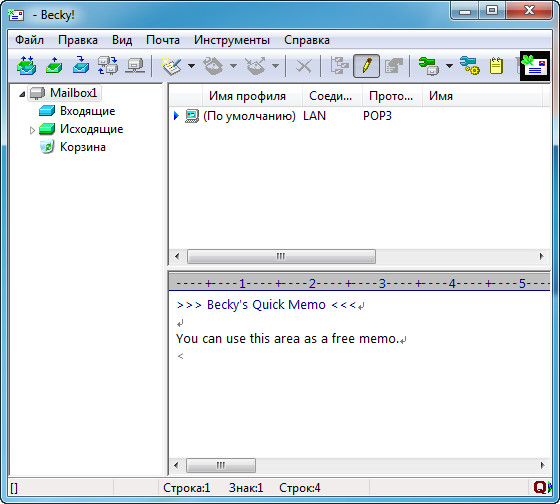This screenshot has width=560, height=504.
Task: Select the Входящие folder
Action: click(x=88, y=111)
